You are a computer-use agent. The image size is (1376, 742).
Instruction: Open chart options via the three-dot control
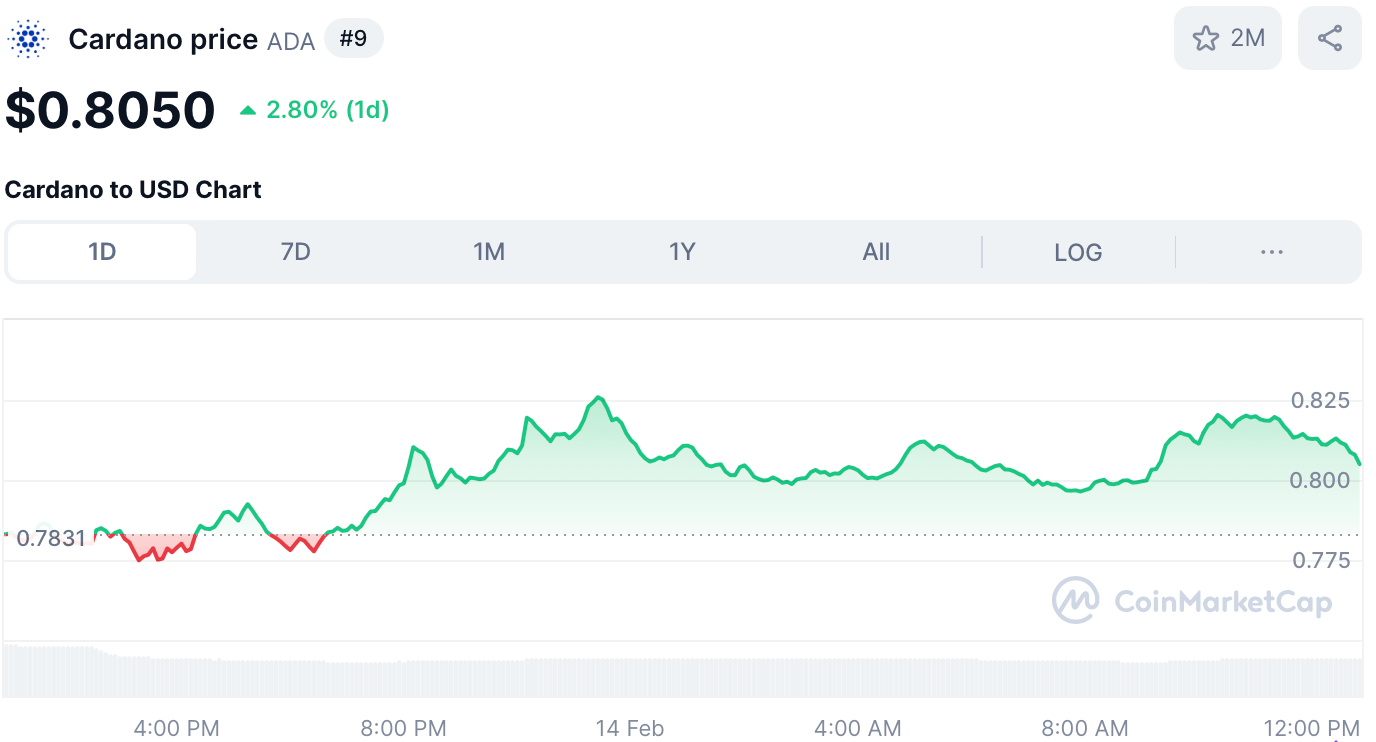1271,252
